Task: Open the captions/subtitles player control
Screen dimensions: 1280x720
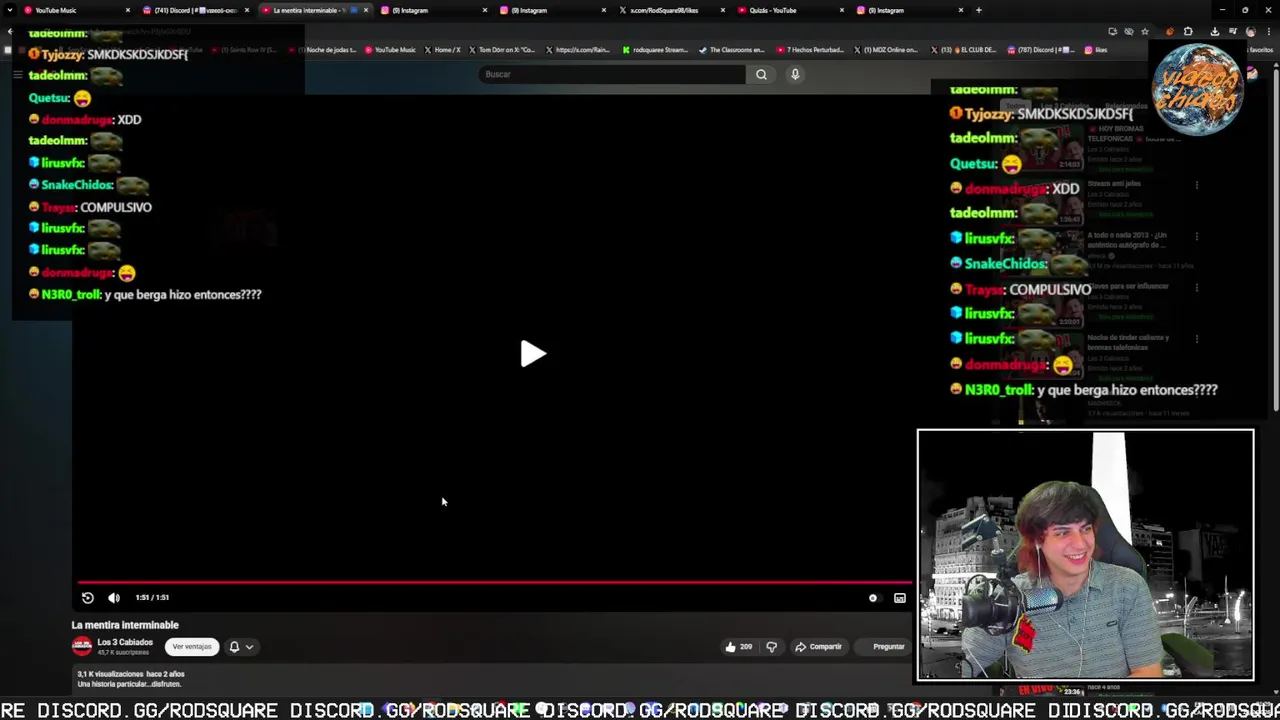Action: (x=899, y=598)
